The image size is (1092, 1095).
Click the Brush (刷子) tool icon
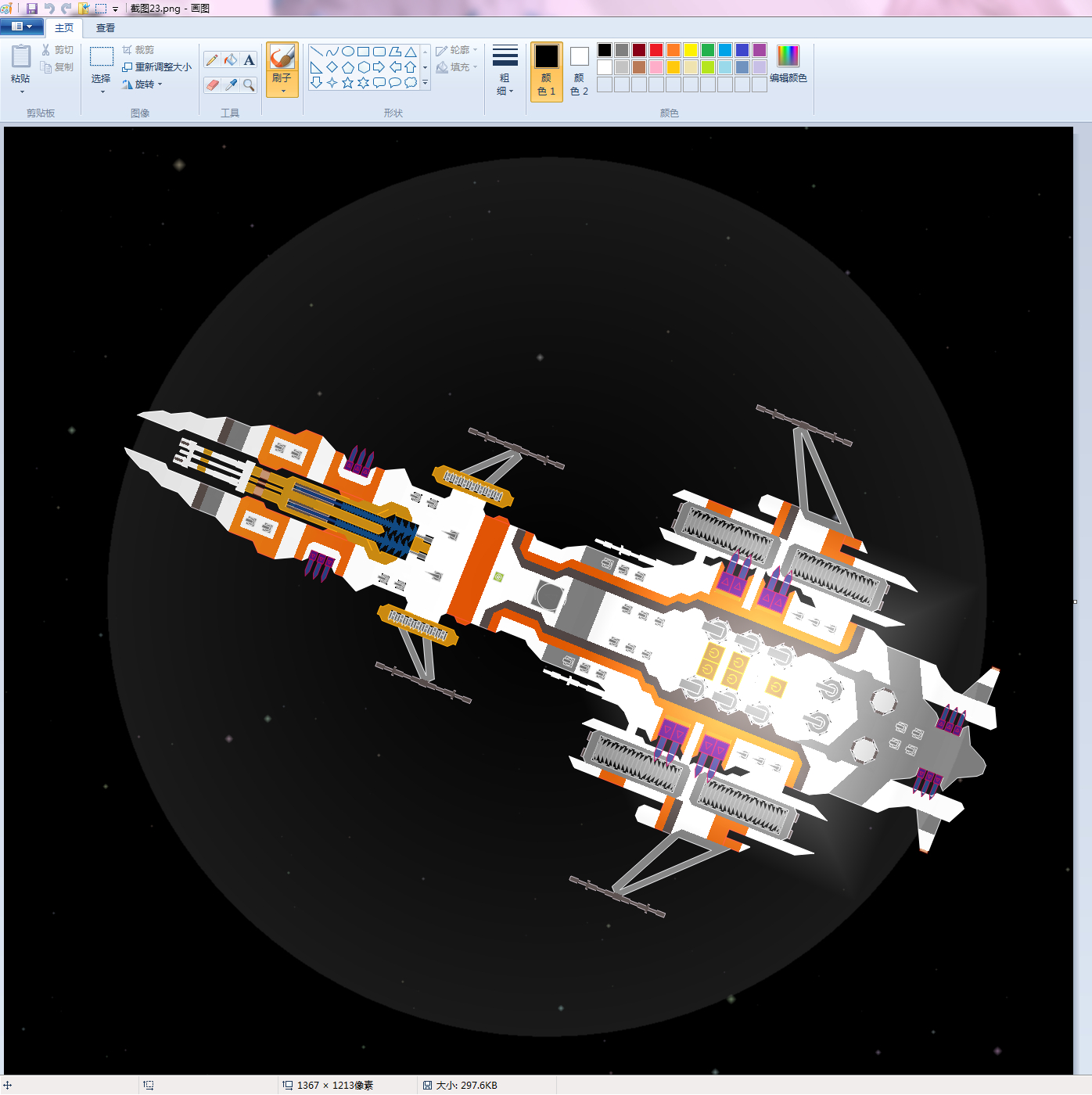coord(282,57)
